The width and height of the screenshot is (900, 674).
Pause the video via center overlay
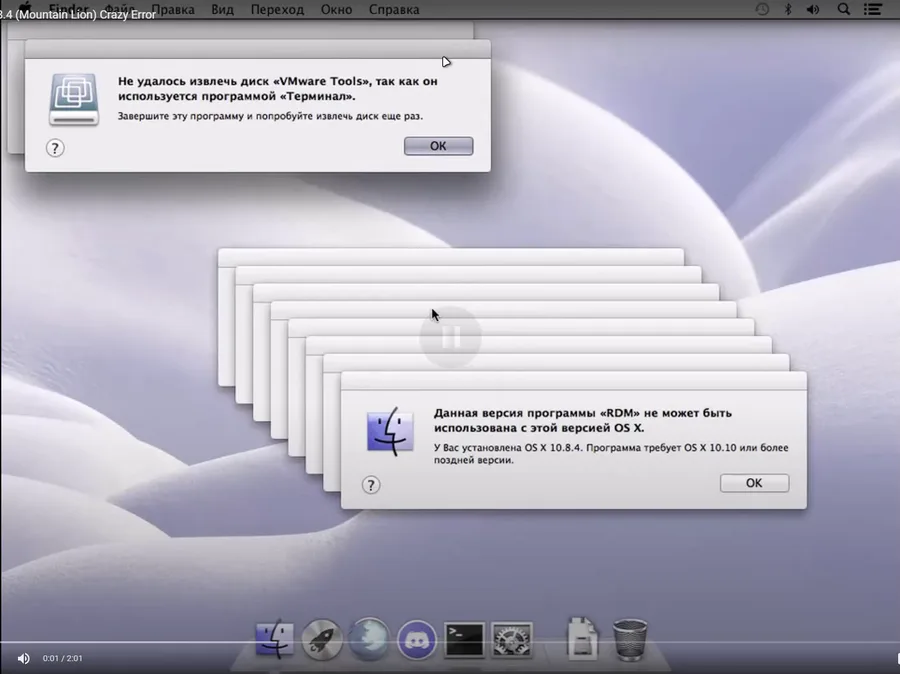[x=450, y=338]
